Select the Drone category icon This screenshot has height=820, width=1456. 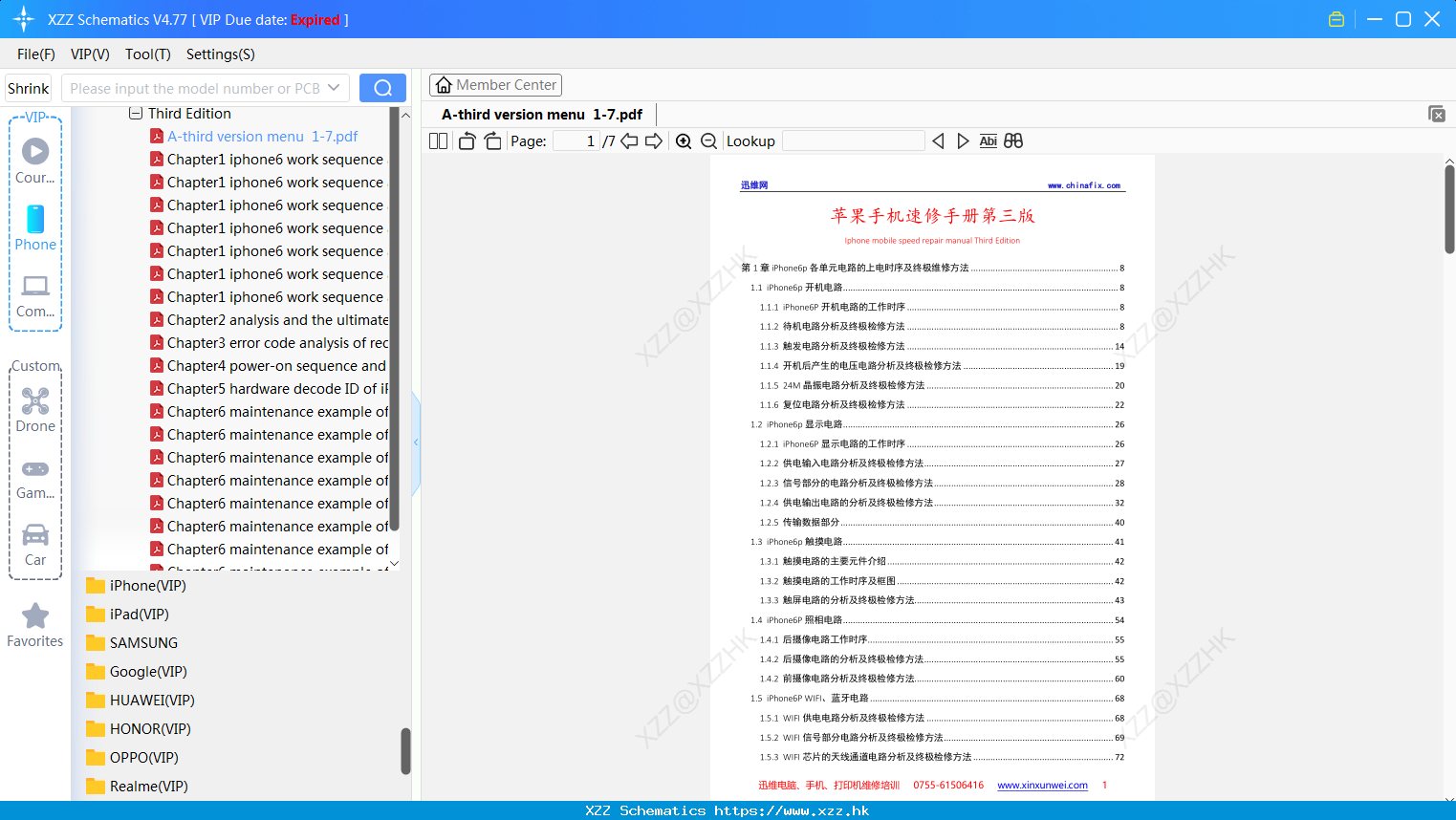[x=35, y=410]
